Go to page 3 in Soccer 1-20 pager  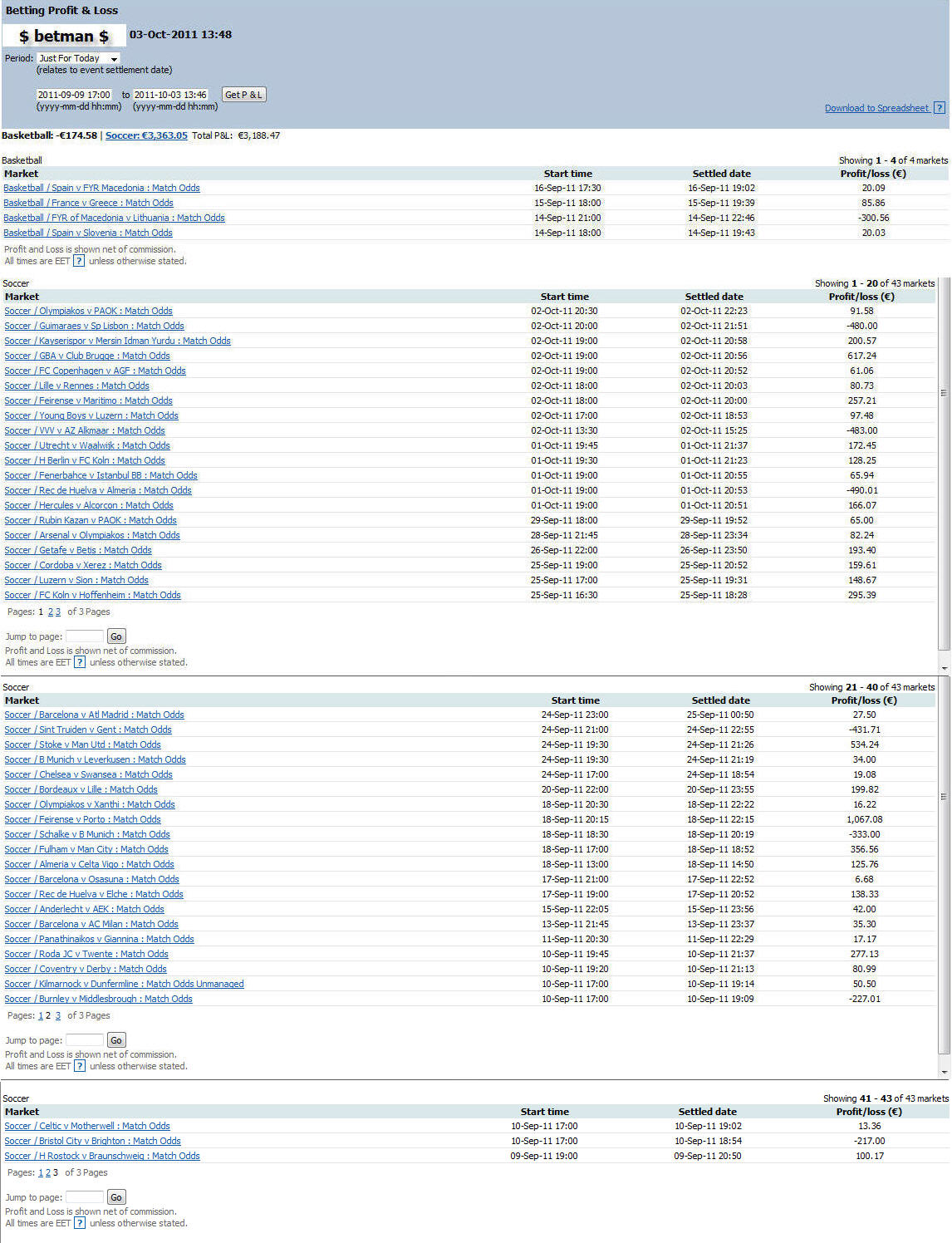(57, 612)
